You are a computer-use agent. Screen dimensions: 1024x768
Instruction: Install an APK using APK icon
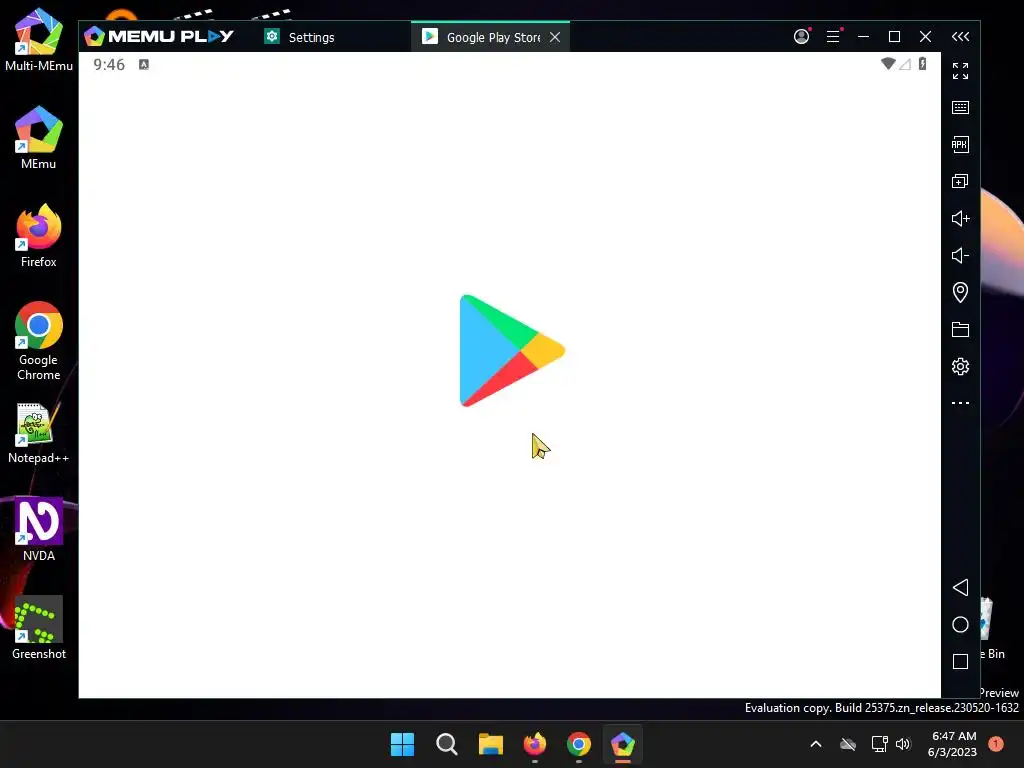(960, 144)
